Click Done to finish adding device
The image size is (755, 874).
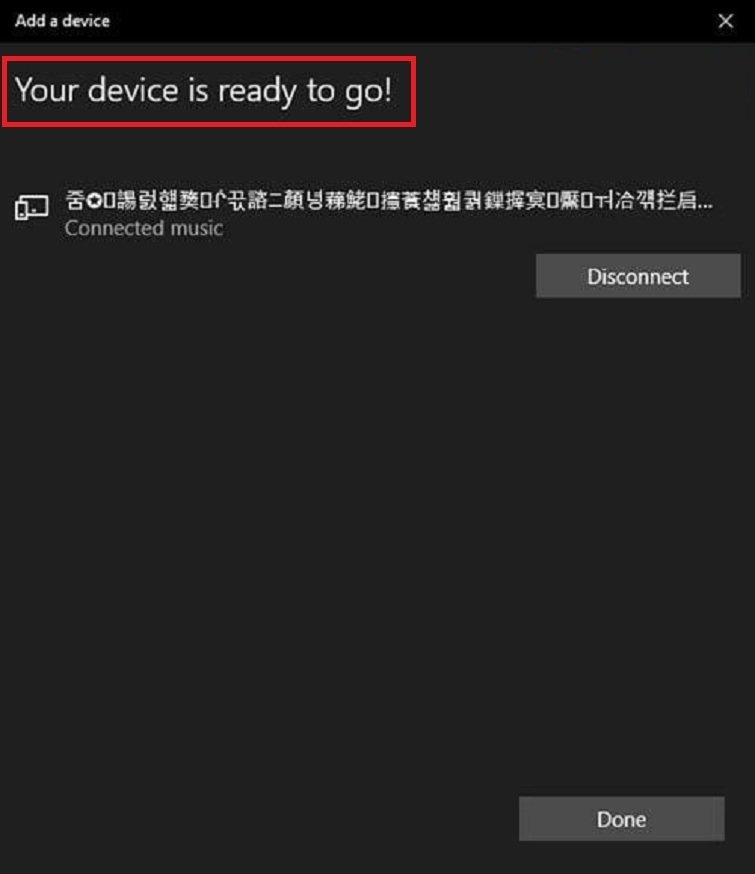click(x=621, y=819)
